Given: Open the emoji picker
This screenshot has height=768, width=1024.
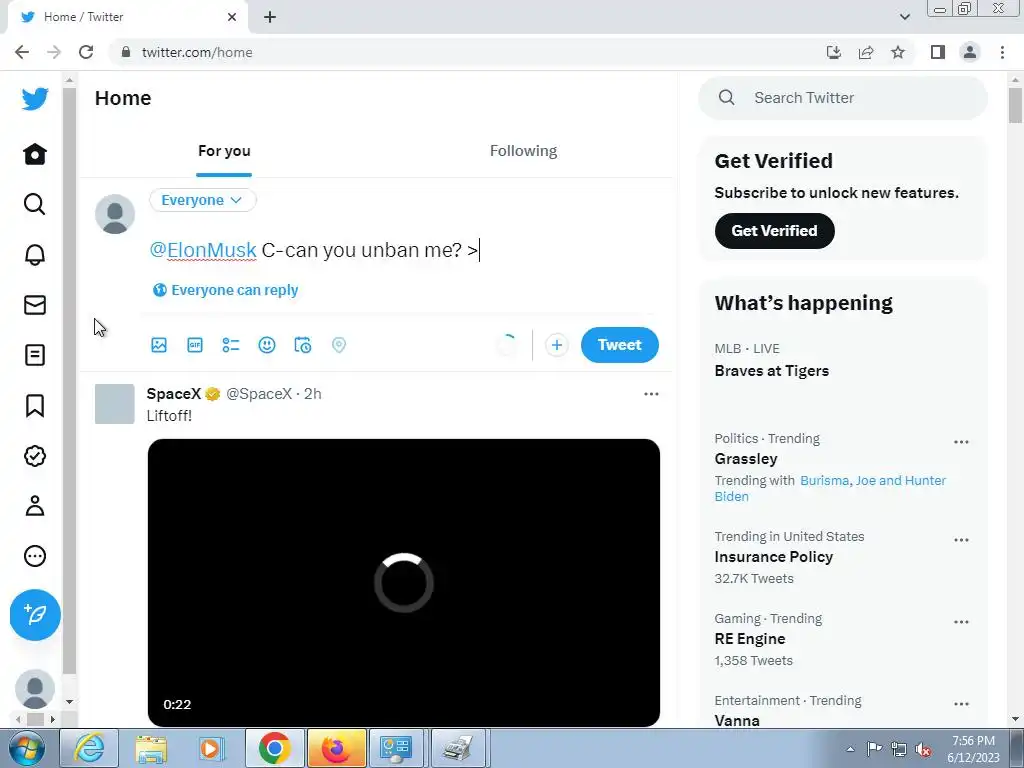Looking at the screenshot, I should [266, 345].
